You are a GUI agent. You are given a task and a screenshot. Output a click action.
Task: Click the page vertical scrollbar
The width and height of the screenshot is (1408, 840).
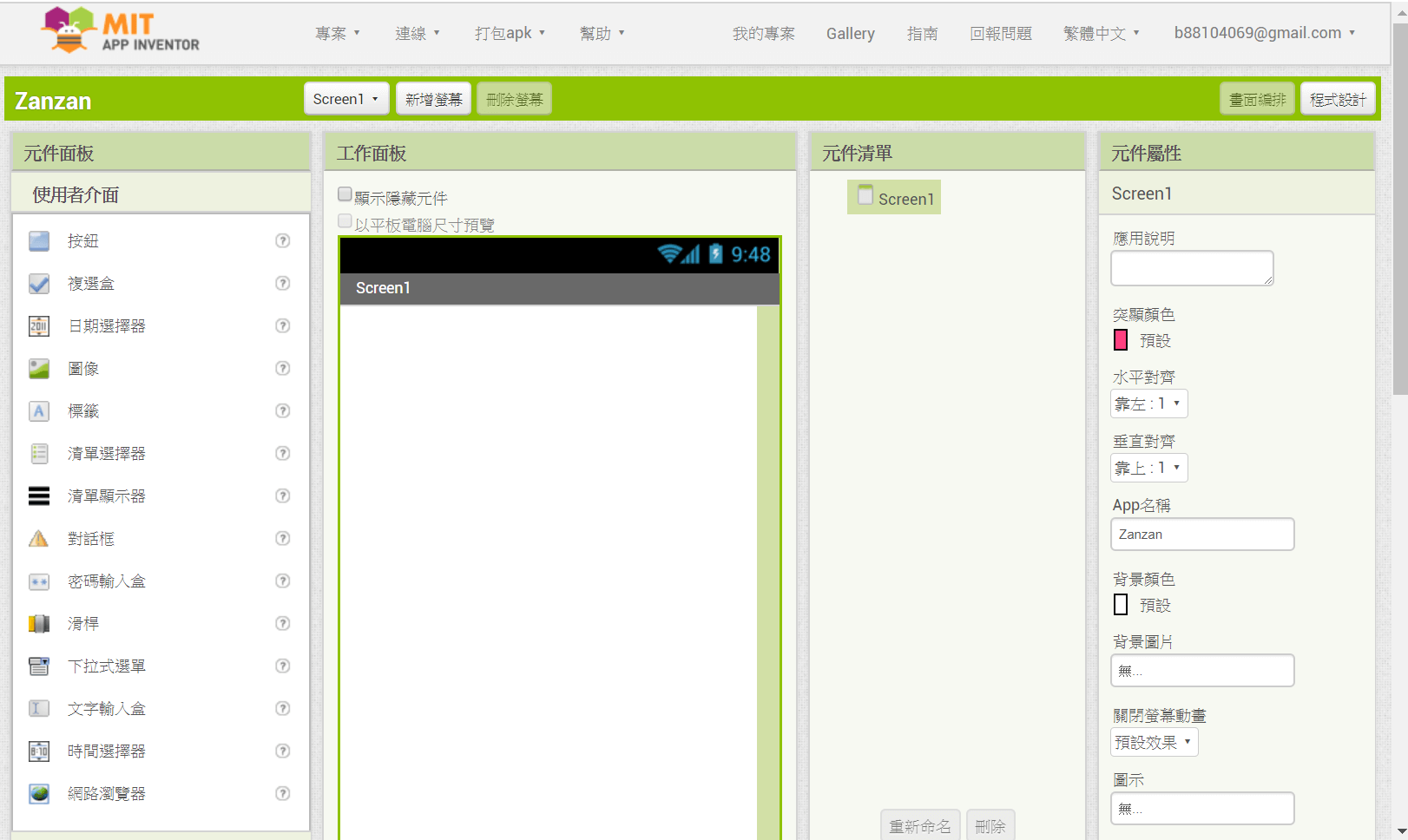point(1400,208)
